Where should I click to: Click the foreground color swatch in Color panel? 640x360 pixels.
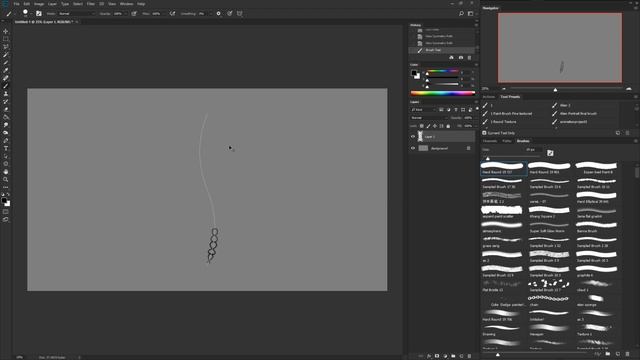(x=414, y=73)
